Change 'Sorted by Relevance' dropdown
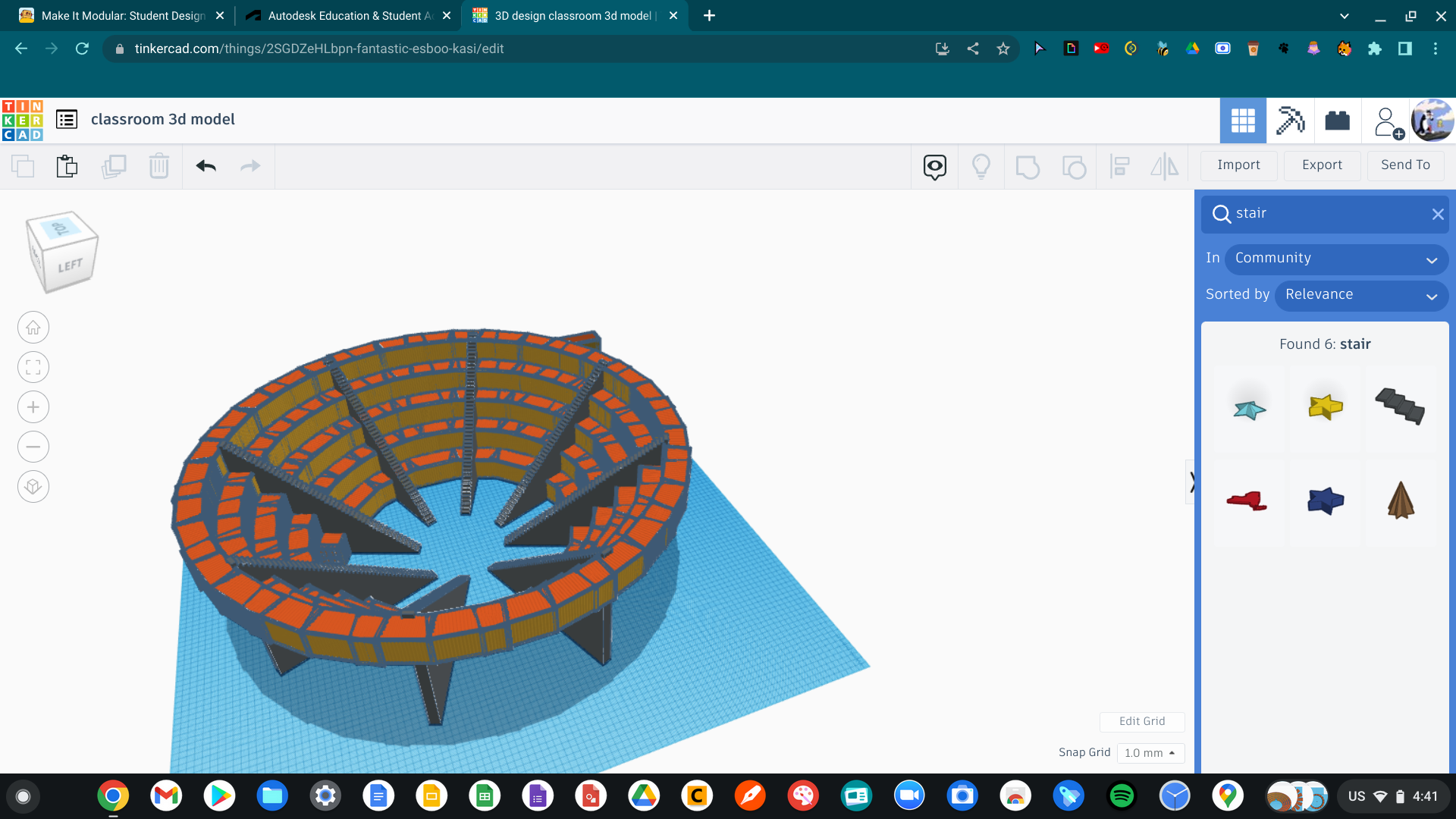This screenshot has height=819, width=1456. pyautogui.click(x=1361, y=295)
